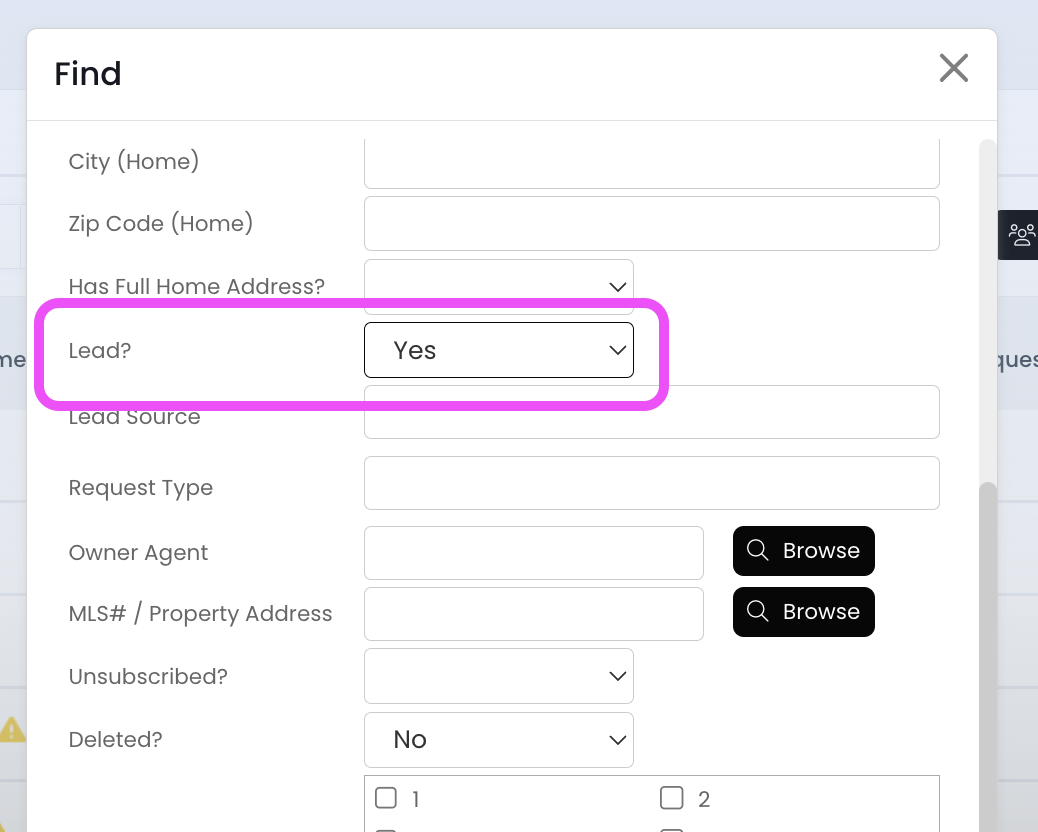Focus the Owner Agent input field
This screenshot has height=832, width=1038.
pyautogui.click(x=533, y=552)
